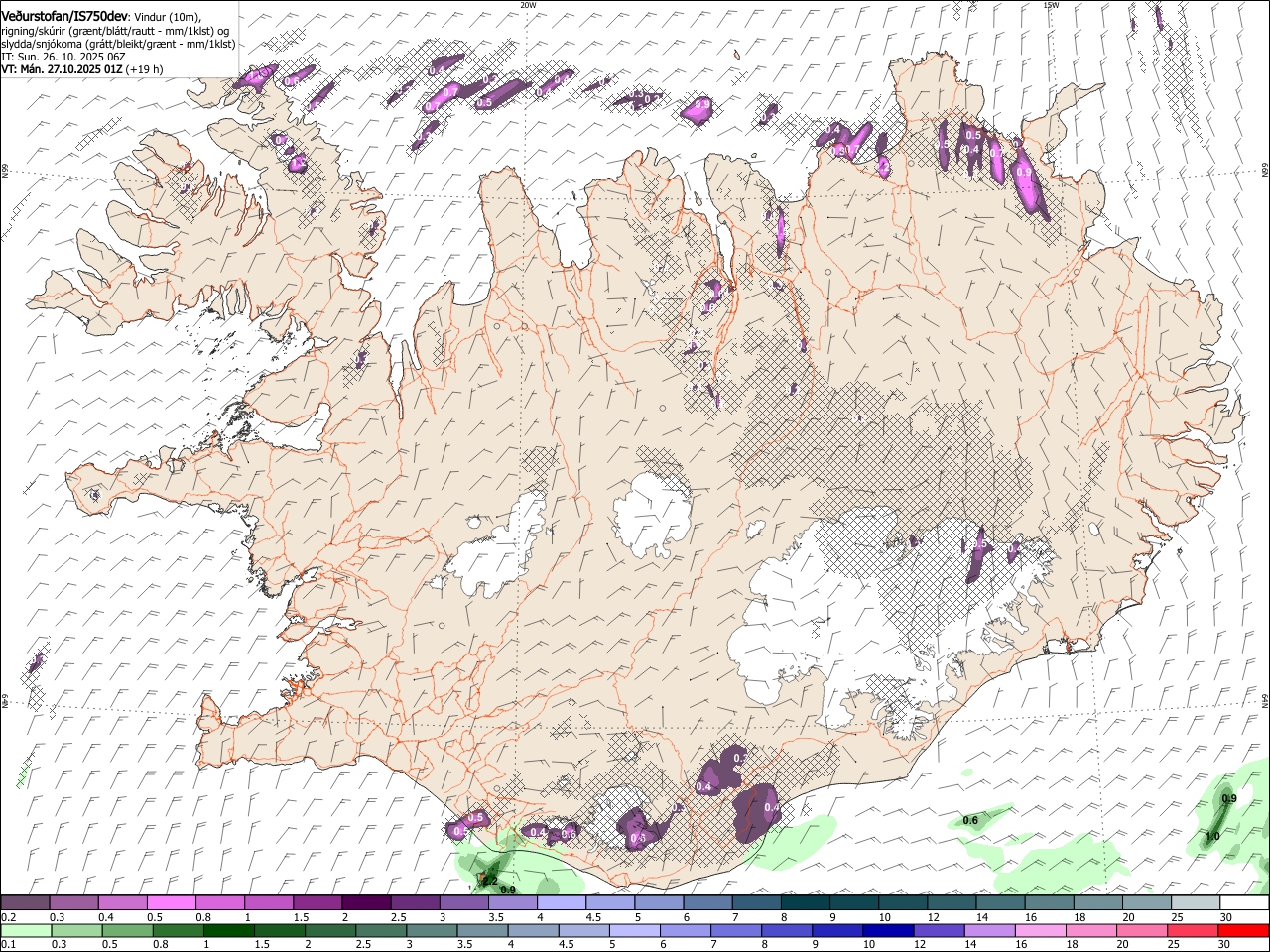Click the '1.2' precipitation value off the south coast
The width and height of the screenshot is (1270, 952).
pos(489,881)
